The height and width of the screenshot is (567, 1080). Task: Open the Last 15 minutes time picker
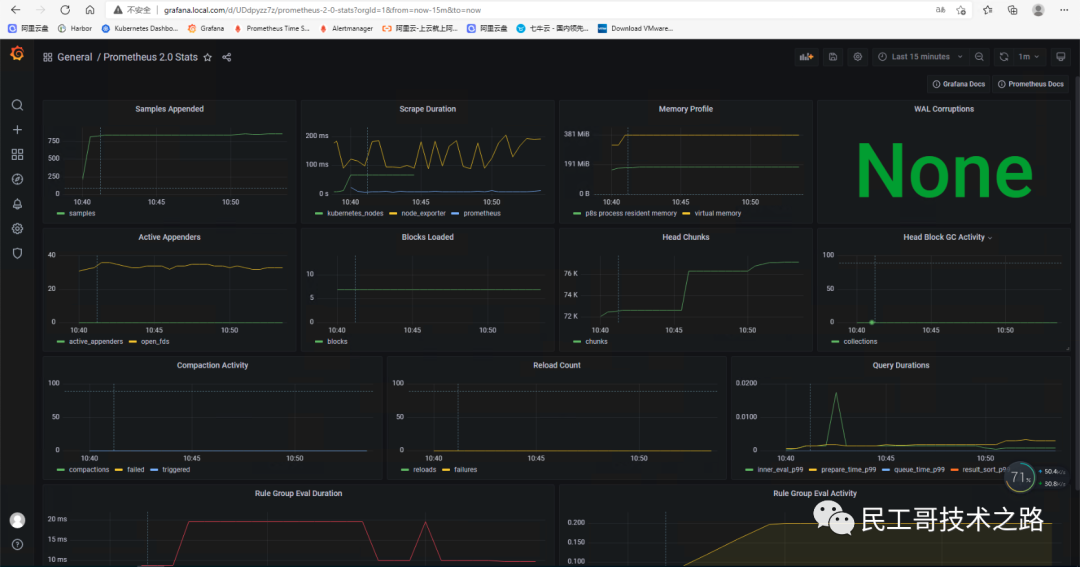920,56
